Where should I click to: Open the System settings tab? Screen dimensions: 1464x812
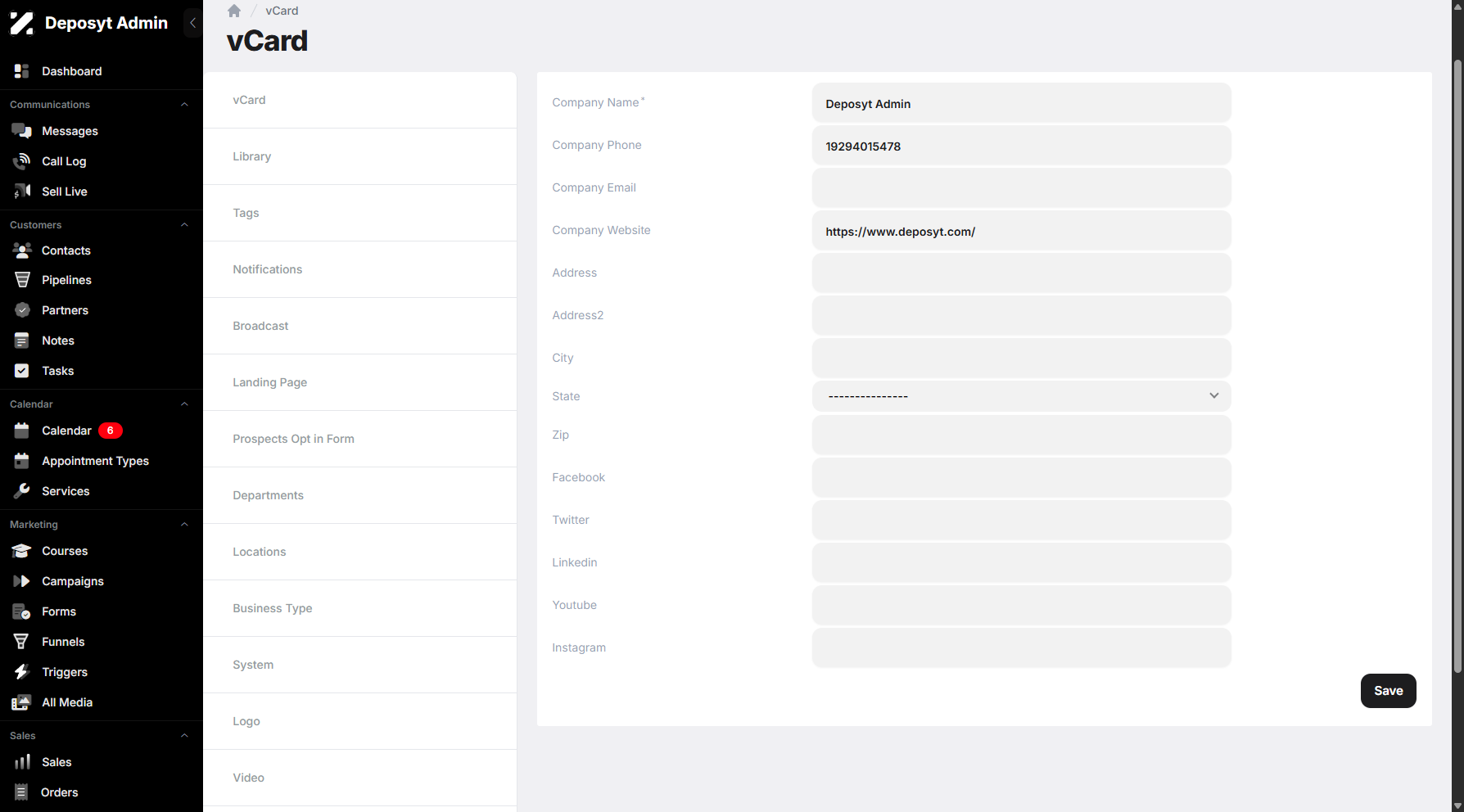pos(359,665)
